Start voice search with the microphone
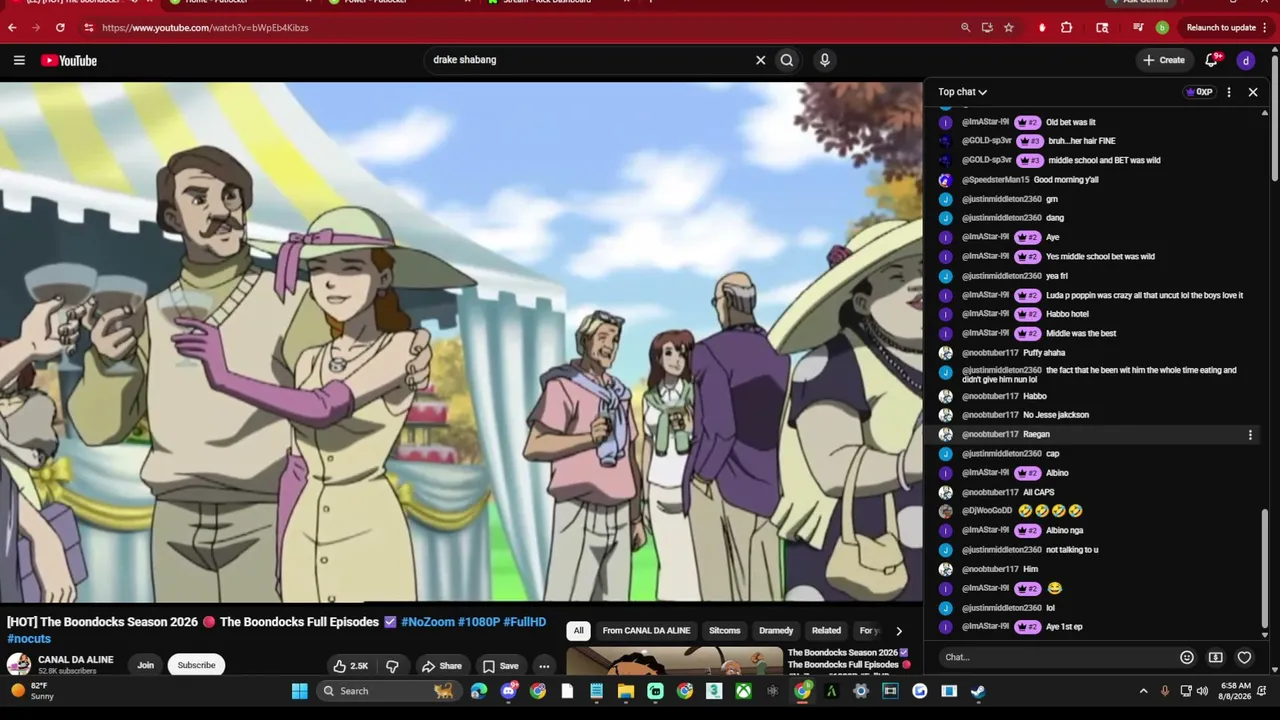The height and width of the screenshot is (720, 1280). click(824, 60)
